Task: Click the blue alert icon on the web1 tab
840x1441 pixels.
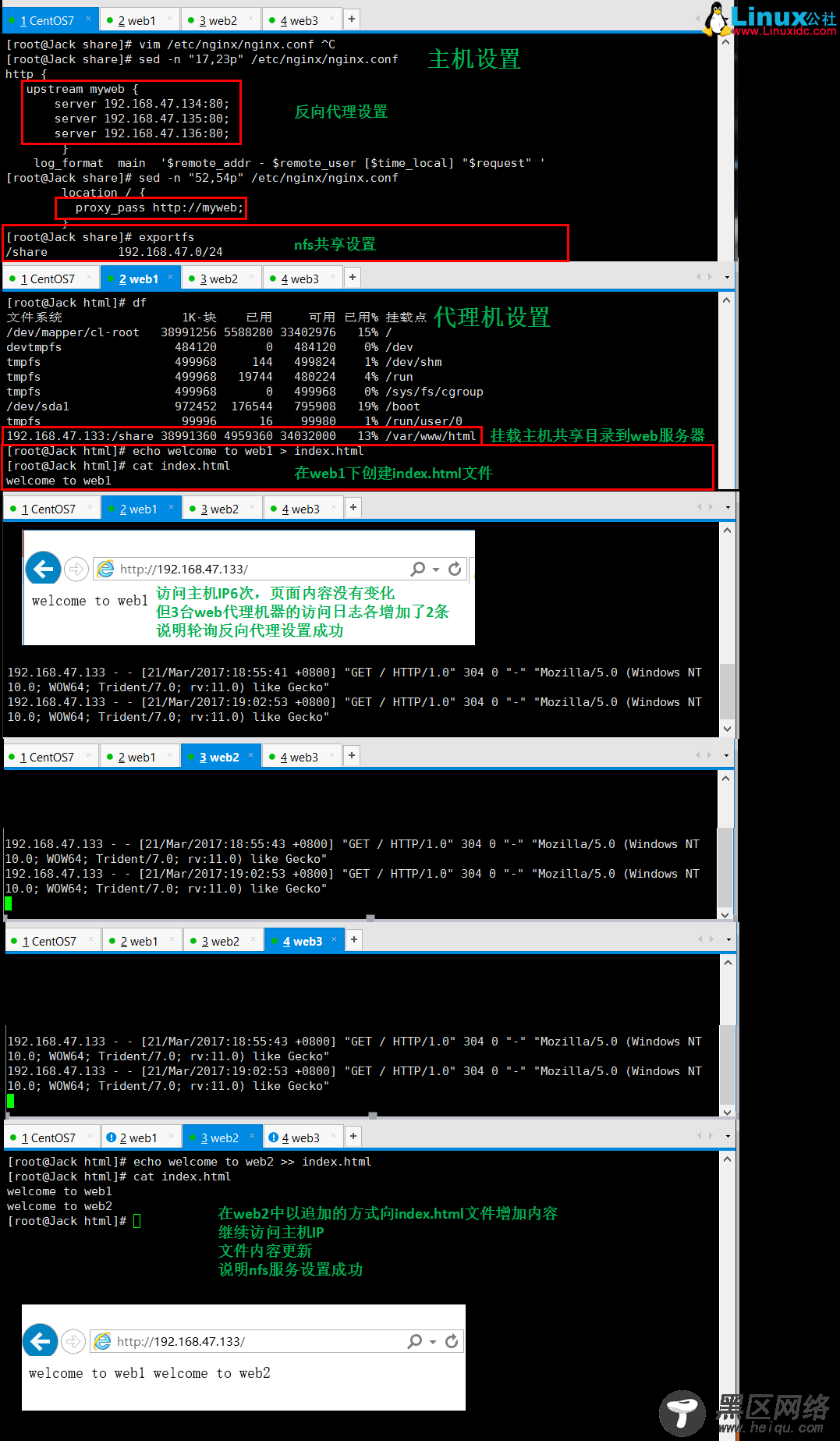Action: [x=111, y=1138]
